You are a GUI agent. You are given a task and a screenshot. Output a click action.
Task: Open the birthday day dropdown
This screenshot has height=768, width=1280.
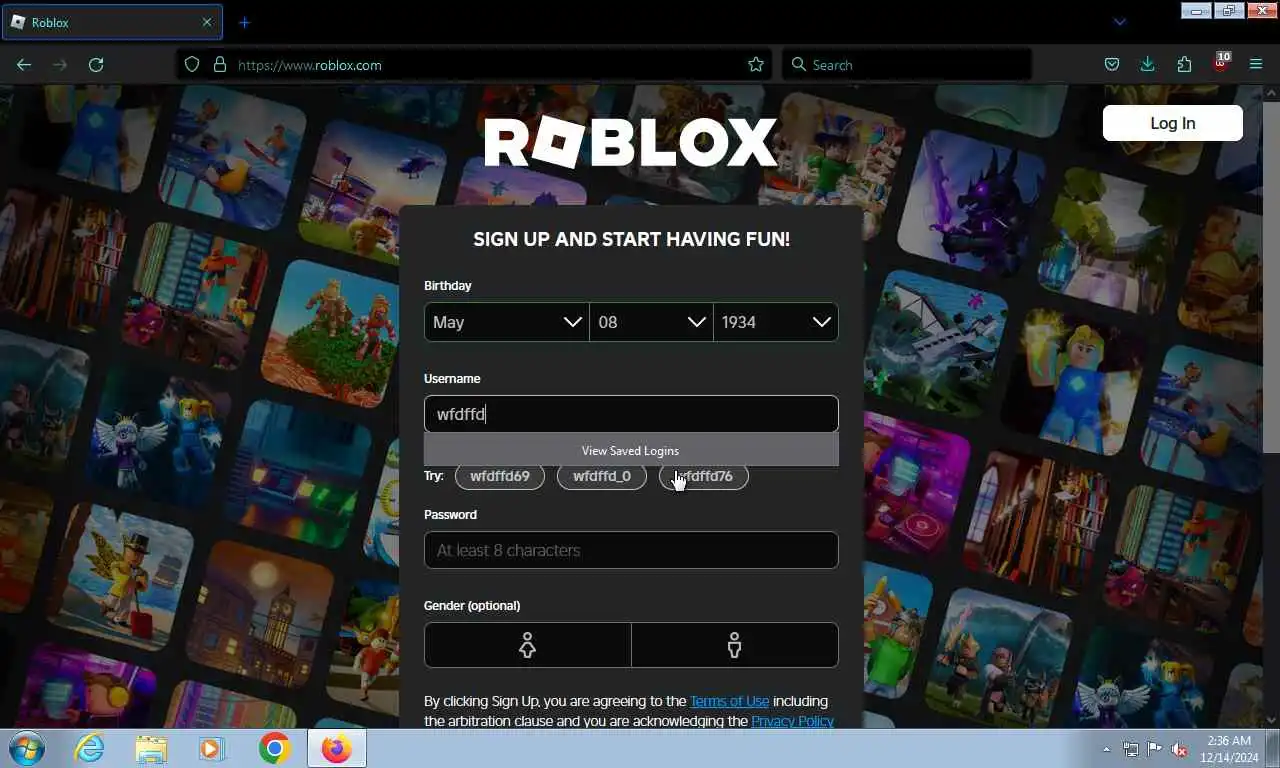pos(651,322)
